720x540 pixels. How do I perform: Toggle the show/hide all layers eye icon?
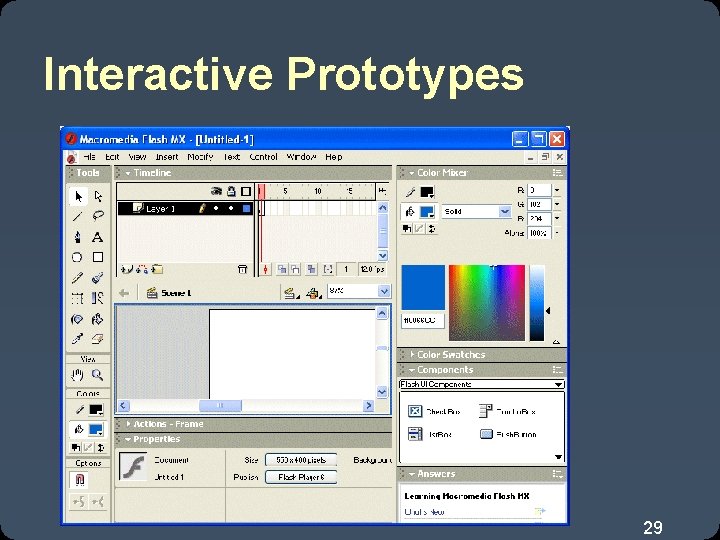pos(216,191)
